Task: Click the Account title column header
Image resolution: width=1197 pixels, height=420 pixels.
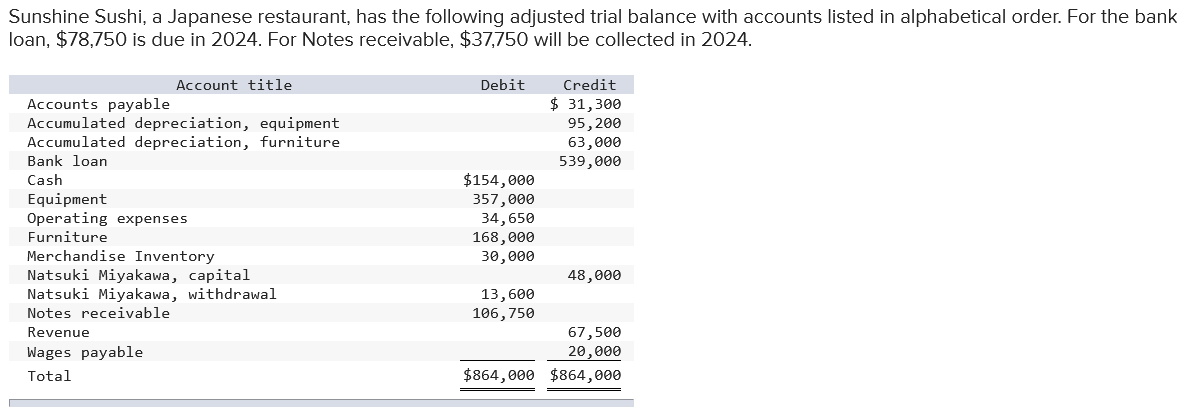Action: [x=234, y=86]
